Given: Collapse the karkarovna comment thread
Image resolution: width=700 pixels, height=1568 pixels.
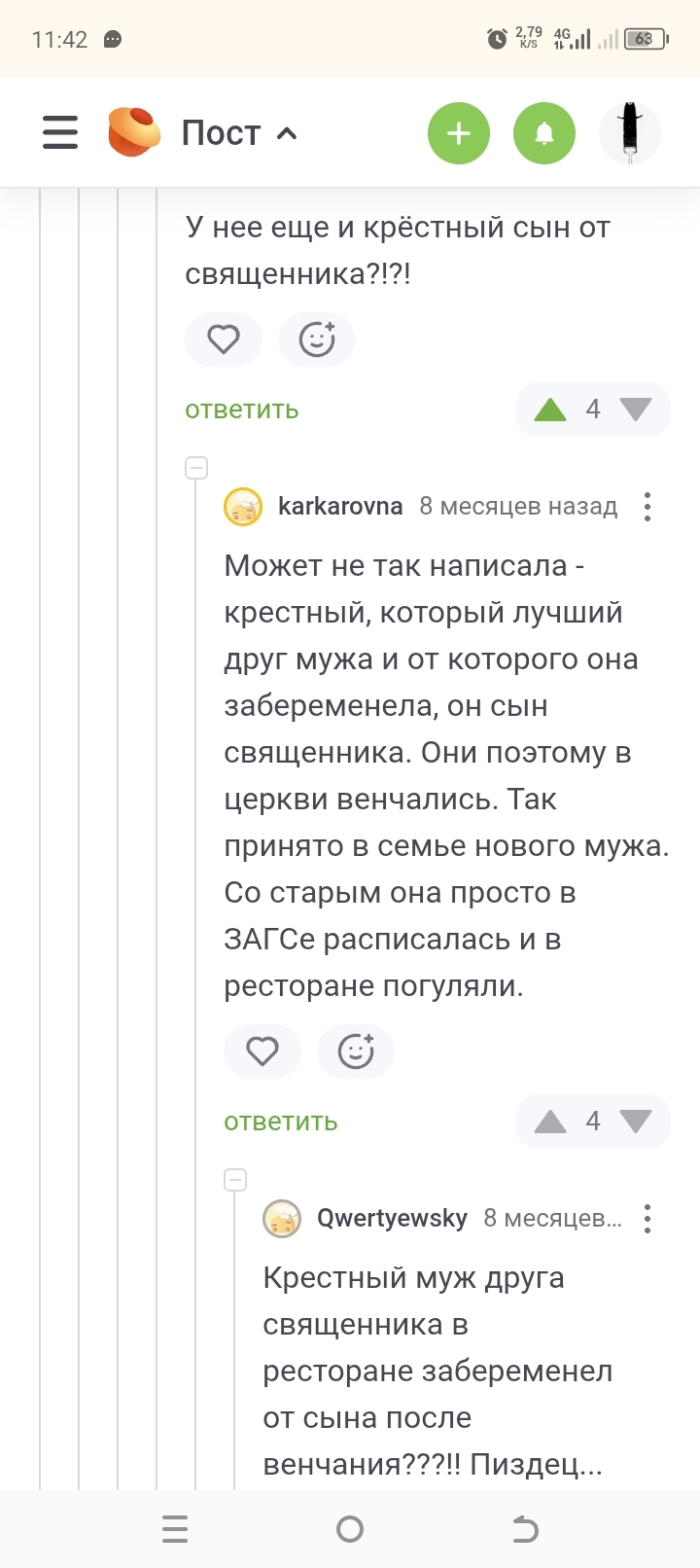Looking at the screenshot, I should coord(196,468).
